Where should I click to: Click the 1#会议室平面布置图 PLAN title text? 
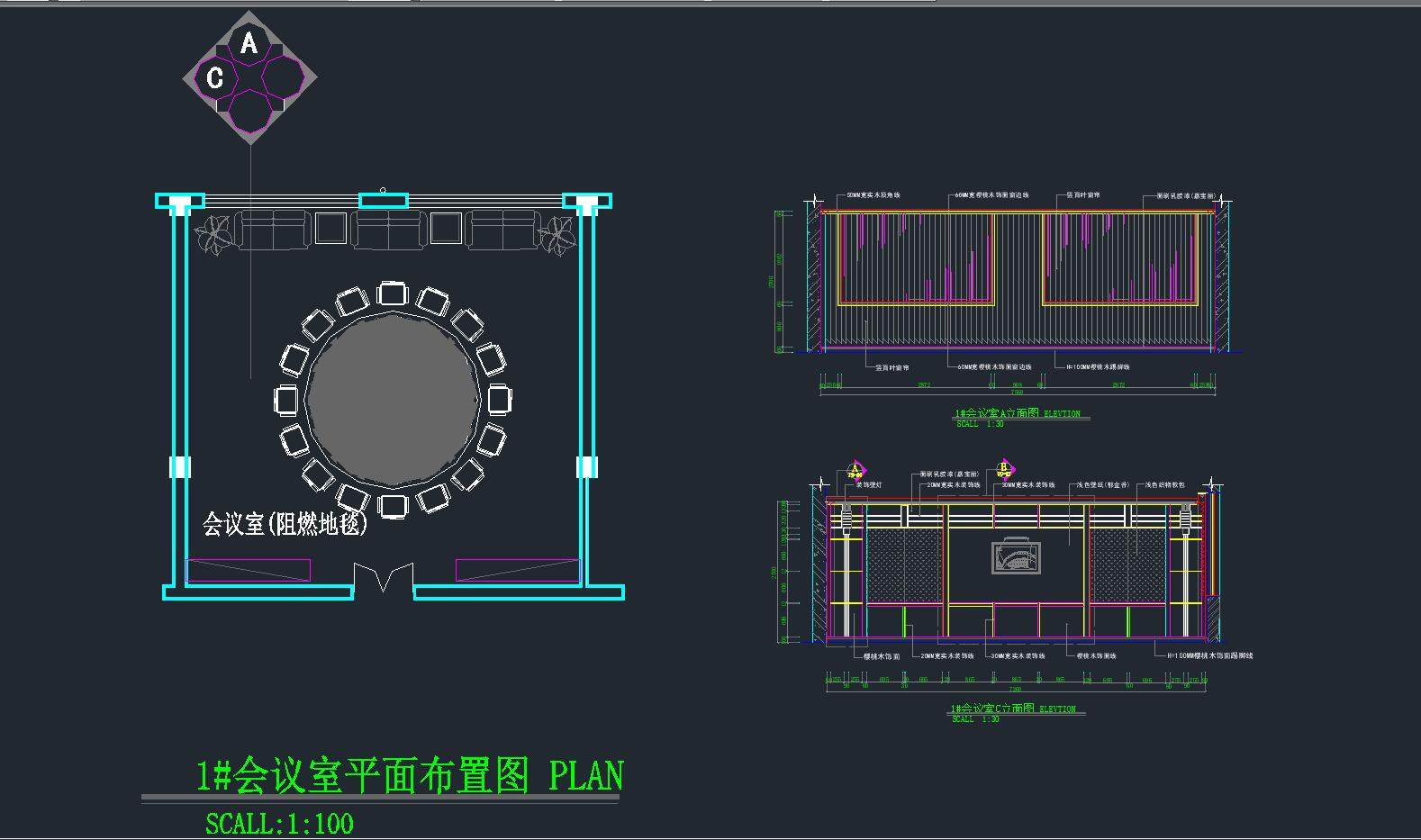(x=410, y=776)
